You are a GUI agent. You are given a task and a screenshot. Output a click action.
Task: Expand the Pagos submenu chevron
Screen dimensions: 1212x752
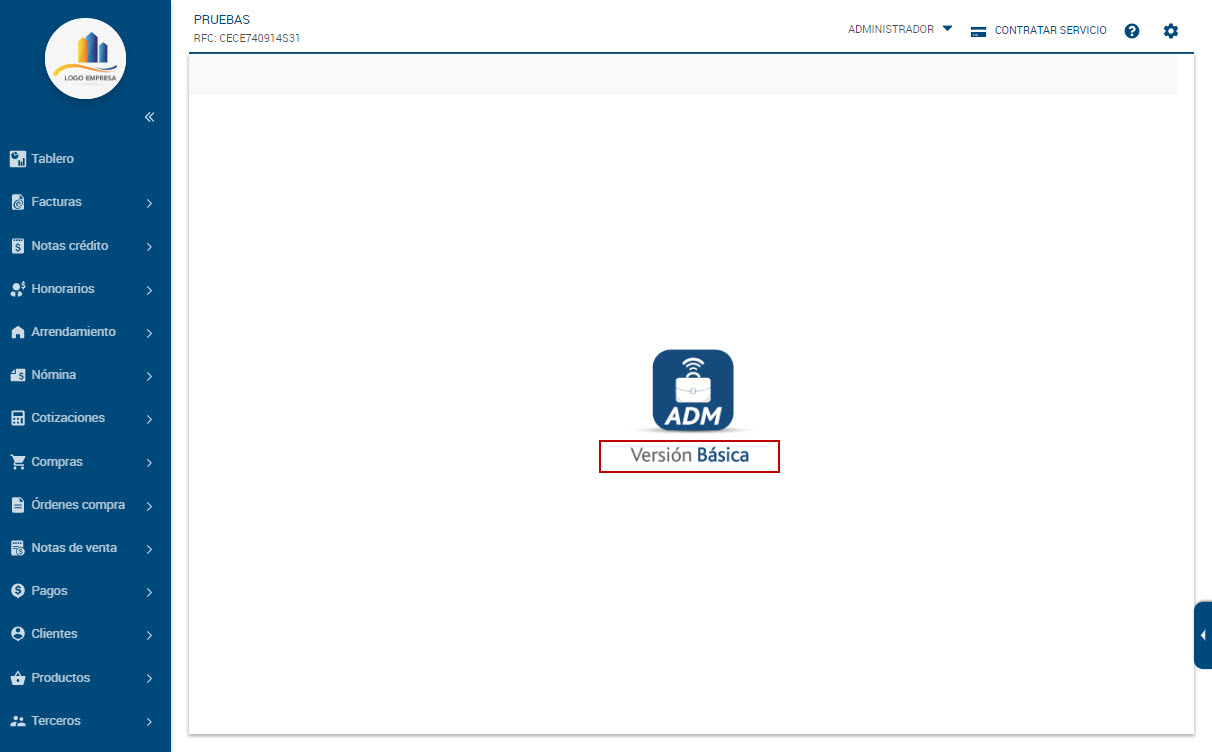click(x=149, y=592)
